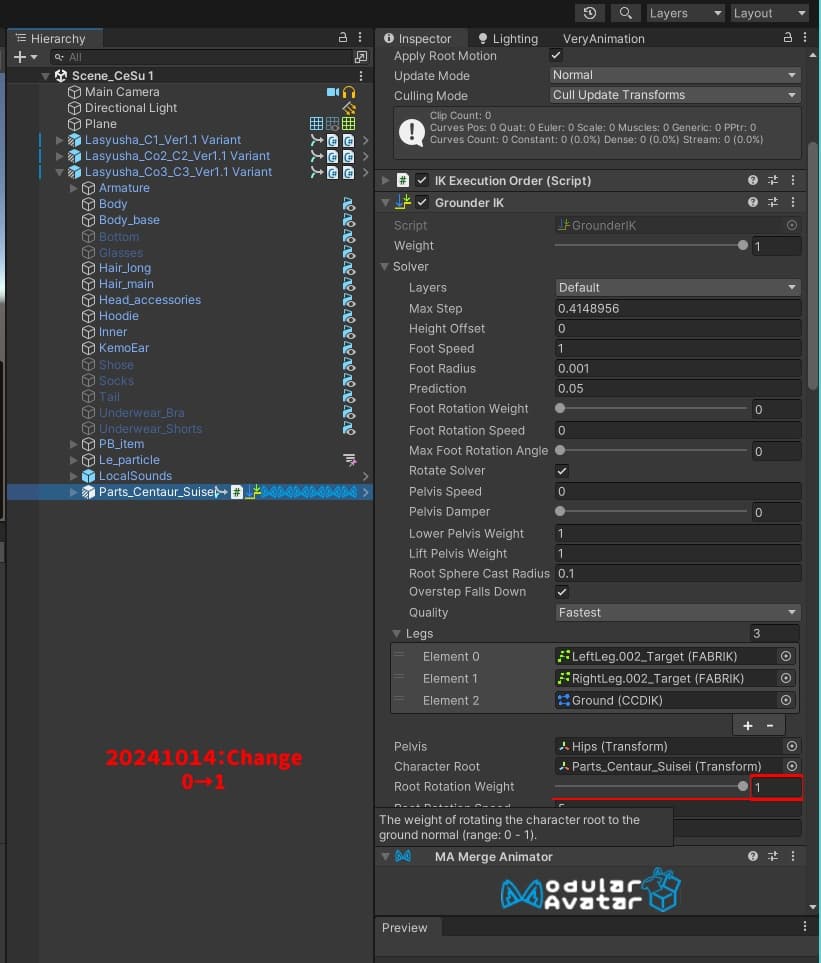The image size is (821, 963).
Task: Open the Quality dropdown
Action: pyautogui.click(x=678, y=612)
